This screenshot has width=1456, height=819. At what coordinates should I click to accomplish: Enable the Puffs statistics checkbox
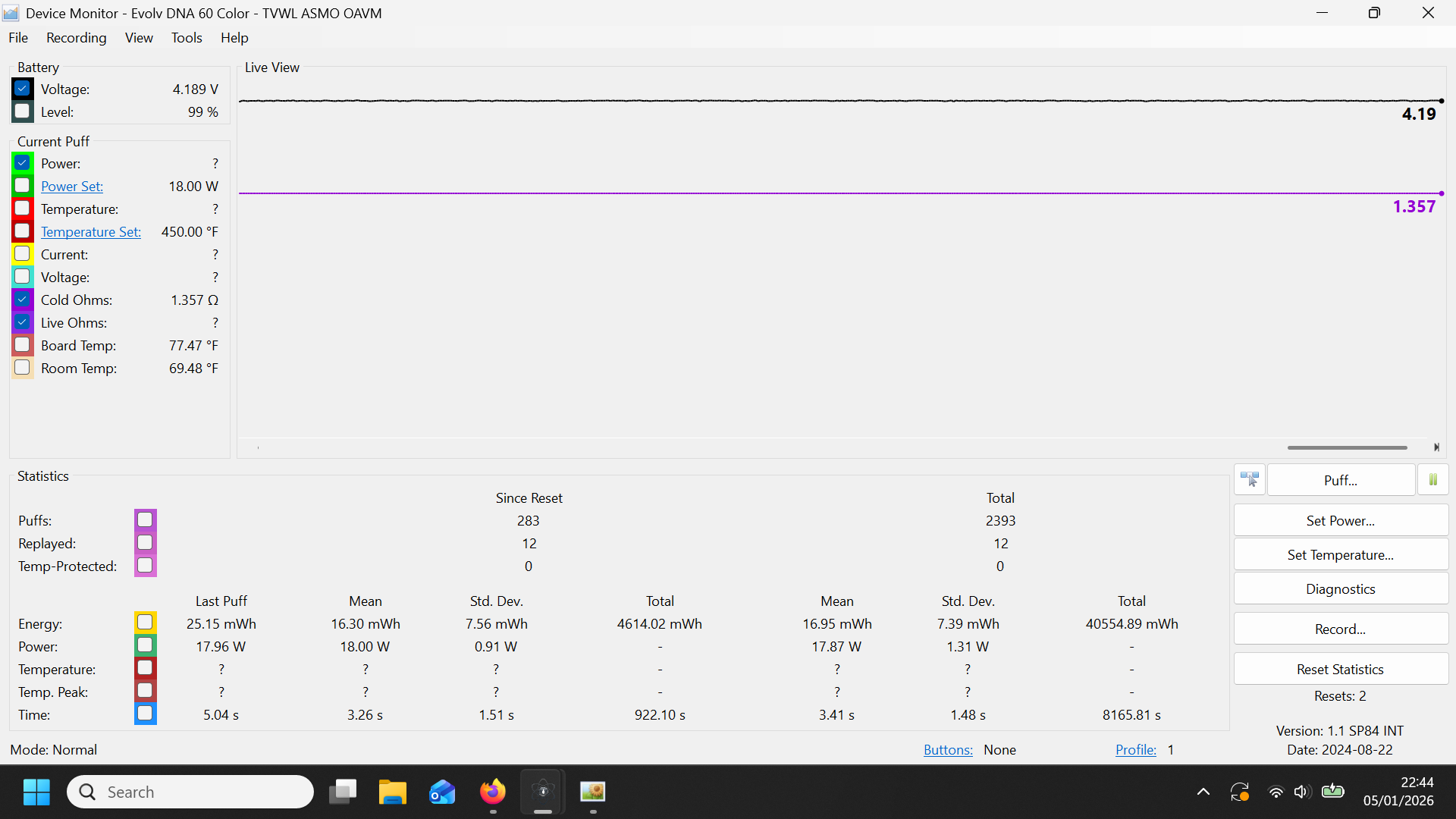point(145,520)
